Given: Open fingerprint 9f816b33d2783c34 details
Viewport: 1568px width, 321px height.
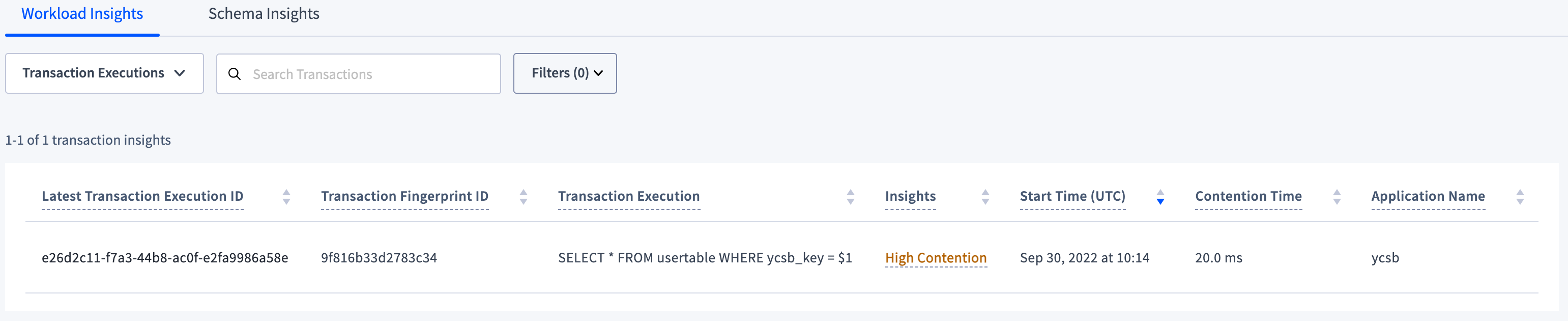Looking at the screenshot, I should point(379,257).
